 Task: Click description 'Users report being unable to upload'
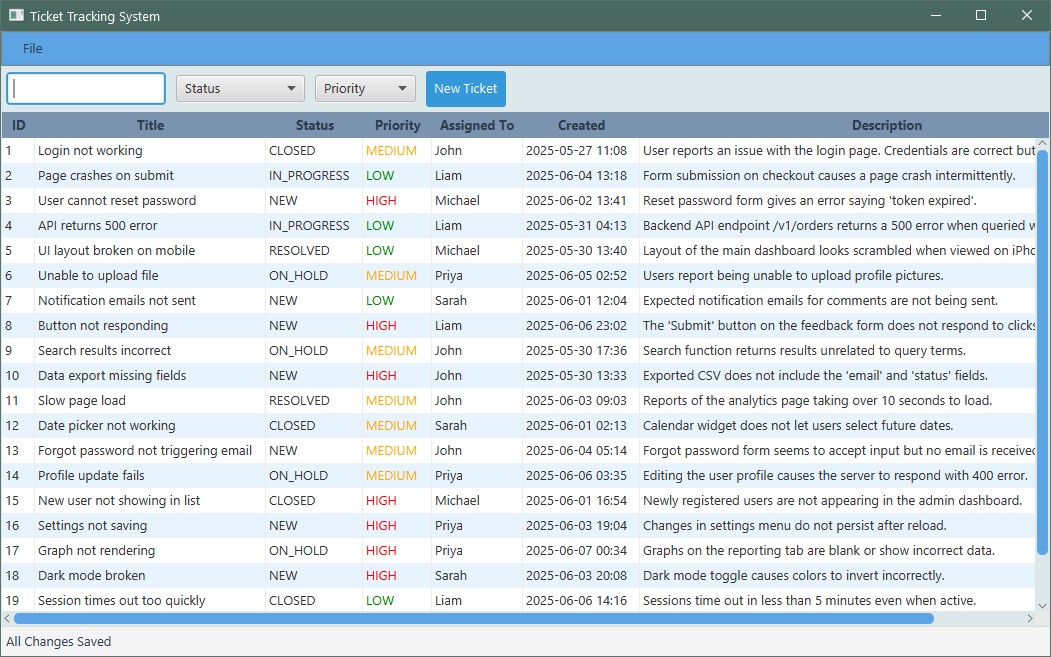(793, 276)
